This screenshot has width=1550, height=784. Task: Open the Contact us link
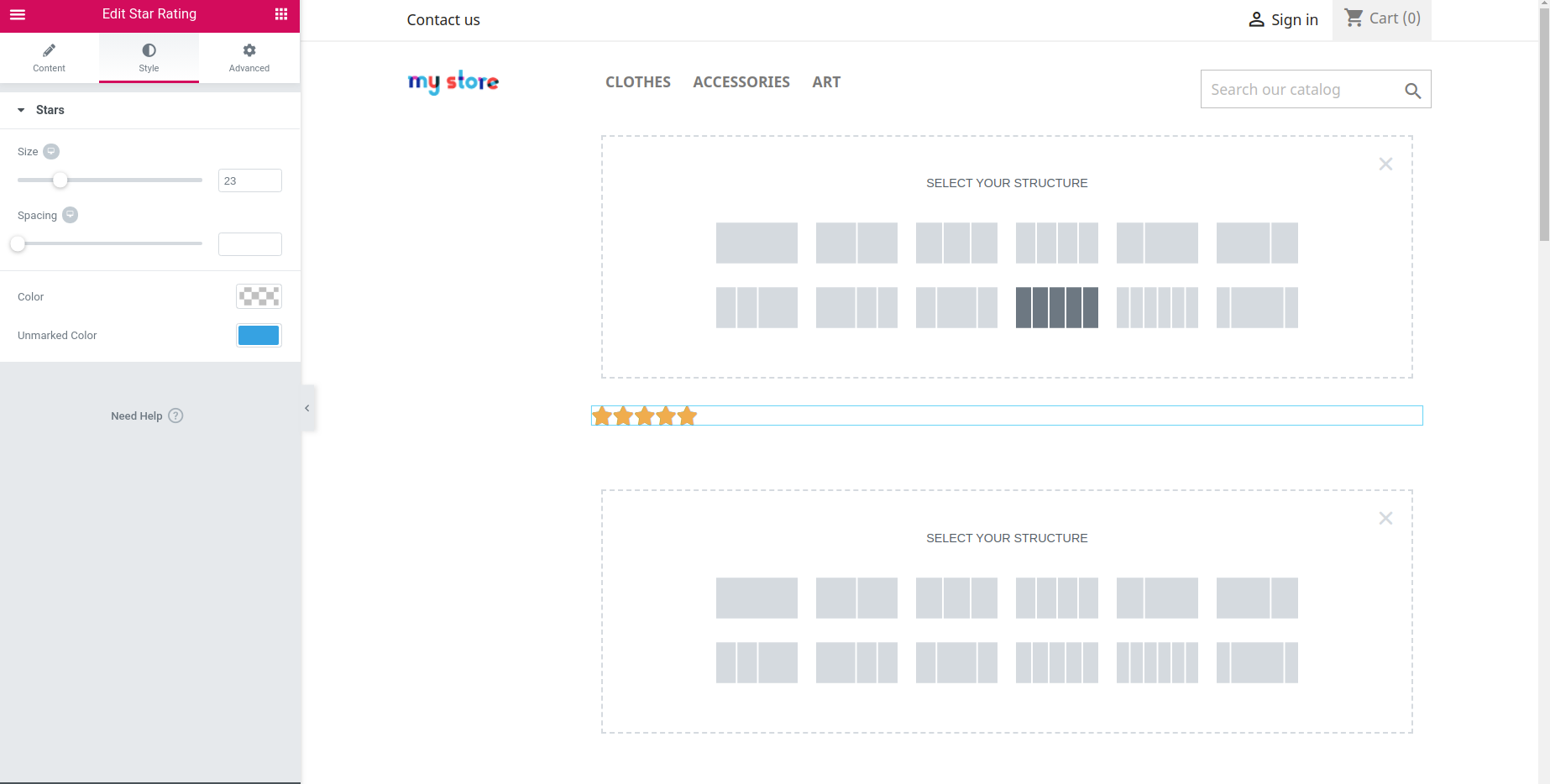(443, 19)
